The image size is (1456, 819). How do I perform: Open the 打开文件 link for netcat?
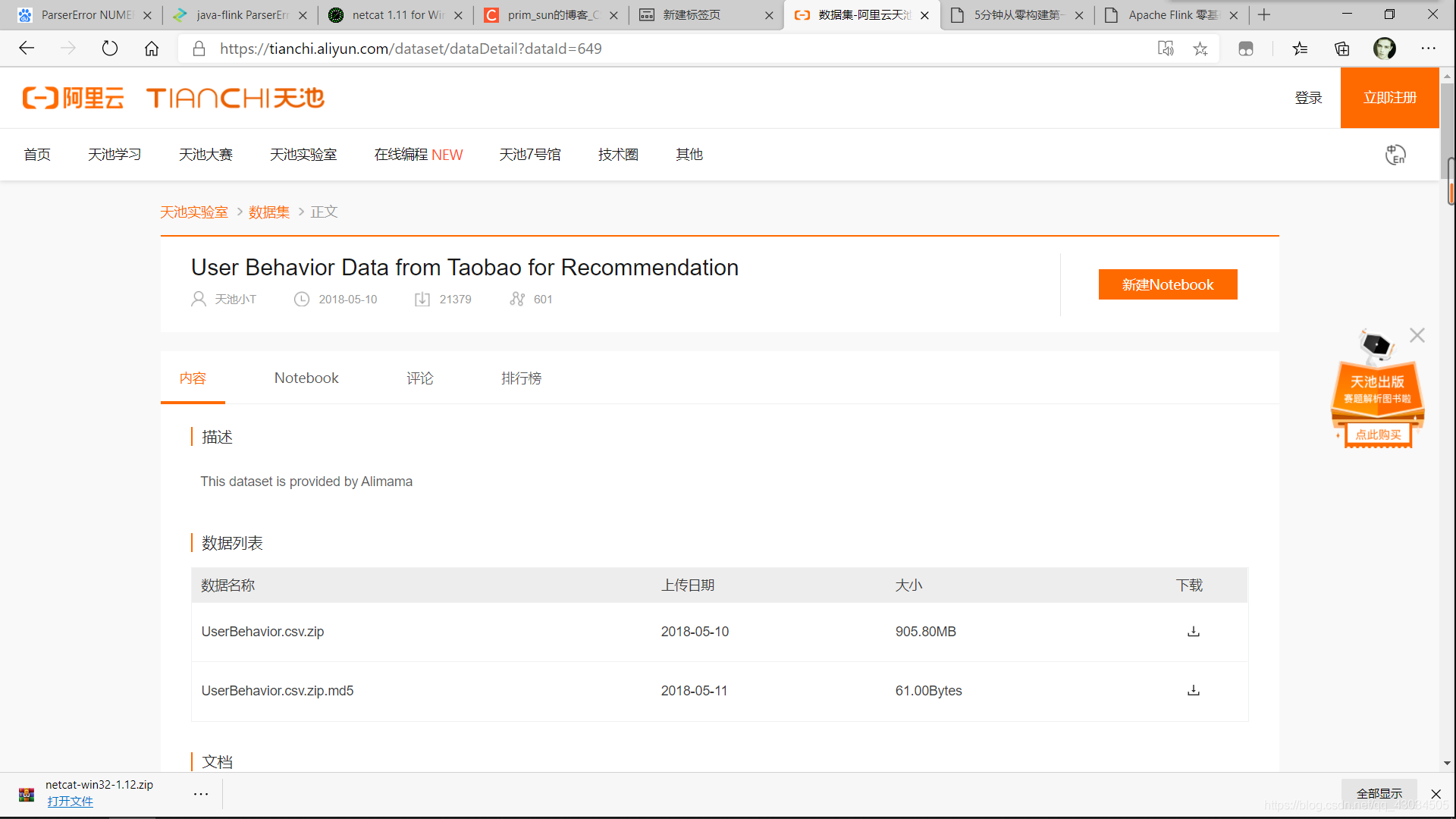pos(70,802)
